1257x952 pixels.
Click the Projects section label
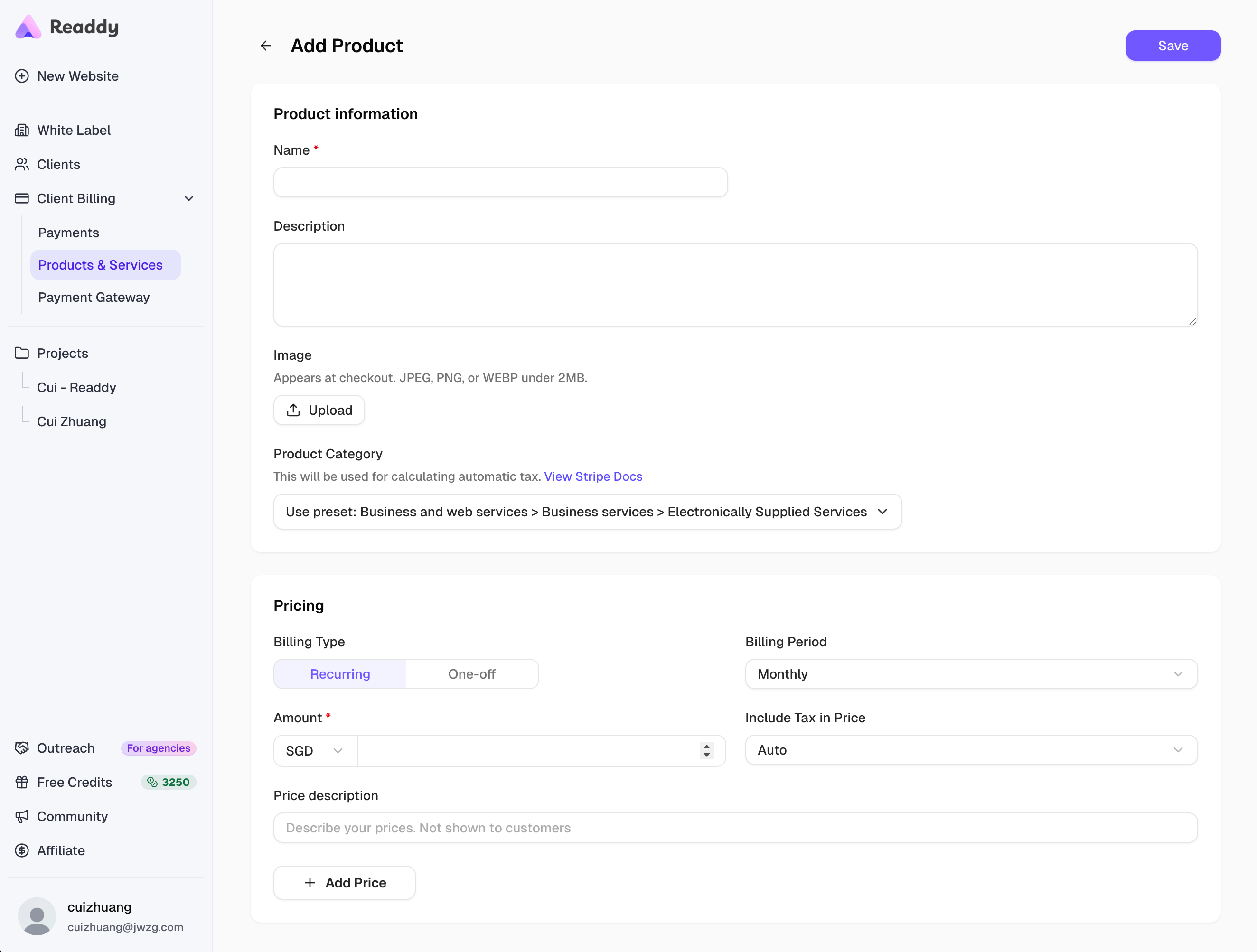[x=63, y=353]
